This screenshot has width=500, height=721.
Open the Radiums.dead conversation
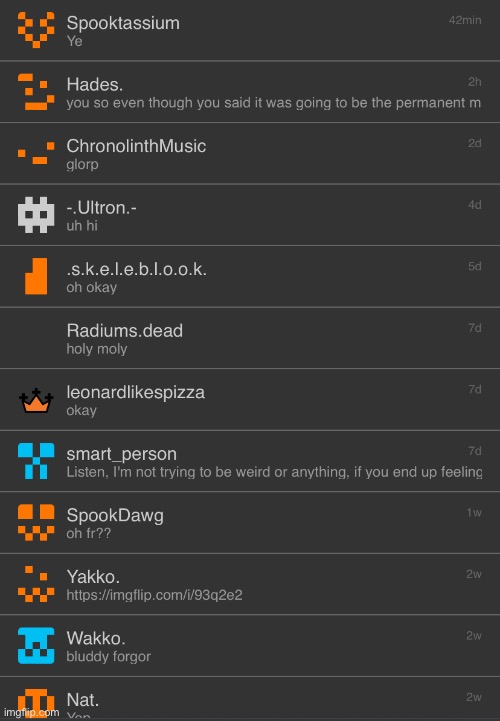250,338
